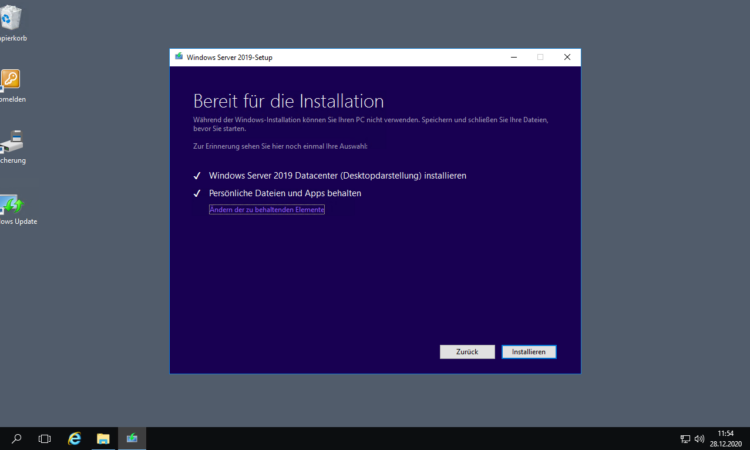
Task: Click the 'Windows Server 2019-Setup' title text
Action: pos(230,57)
